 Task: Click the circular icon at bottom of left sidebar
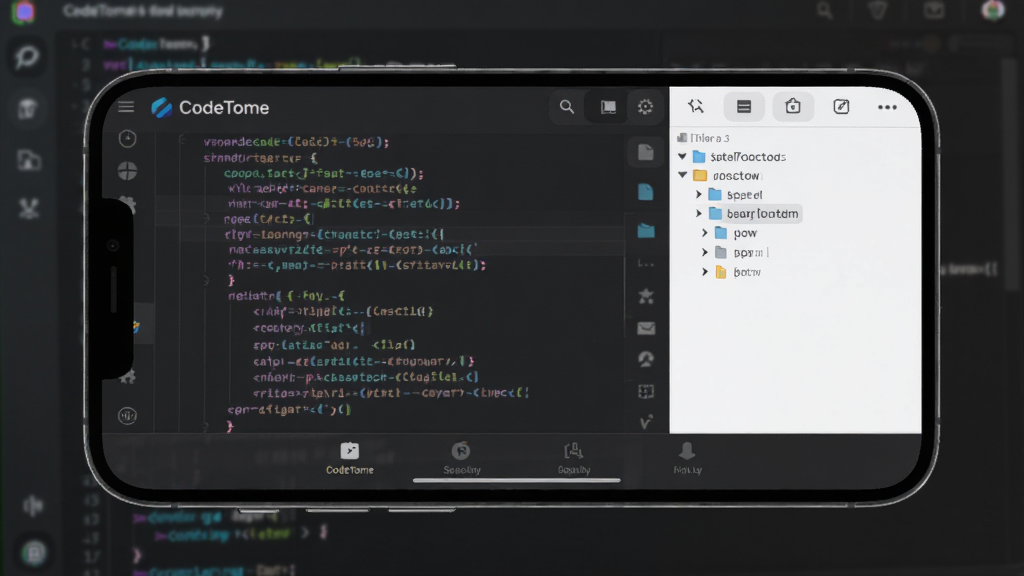(x=127, y=415)
